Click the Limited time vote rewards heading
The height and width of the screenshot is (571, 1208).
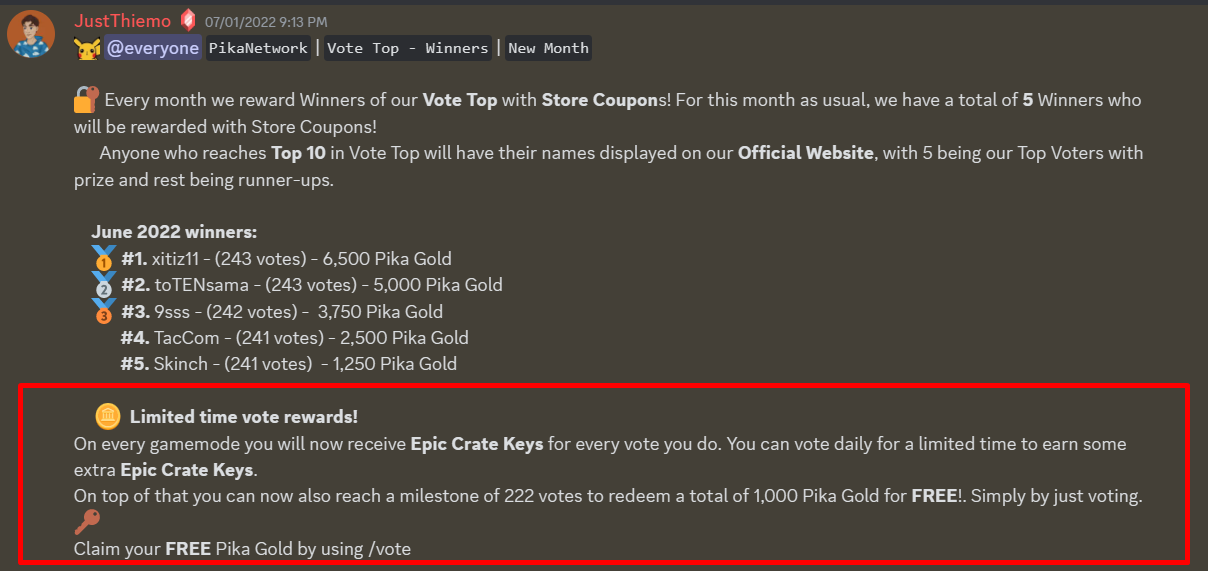tap(243, 417)
